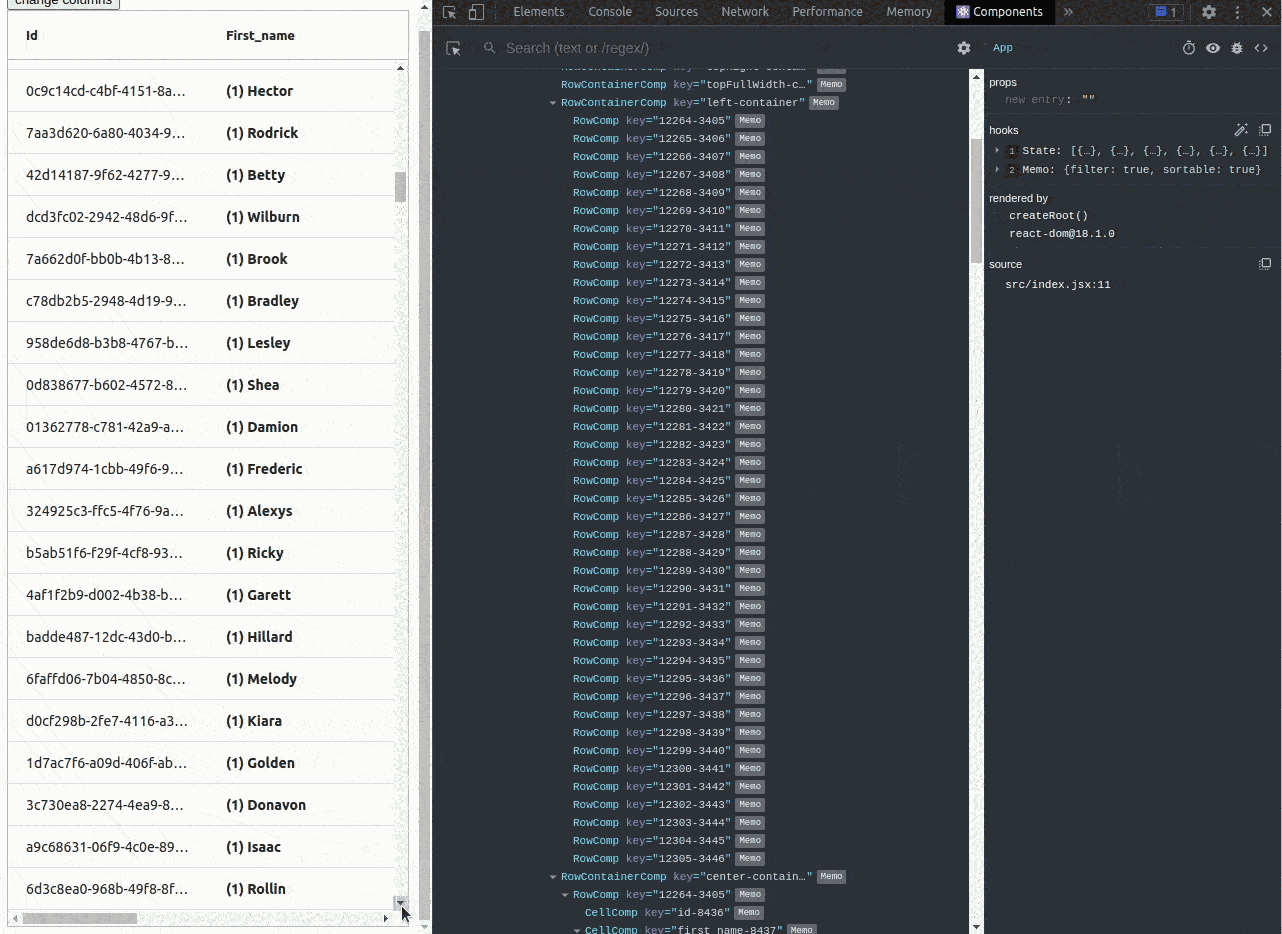Click the table scroll-down arrow
The image size is (1282, 934).
tap(401, 903)
